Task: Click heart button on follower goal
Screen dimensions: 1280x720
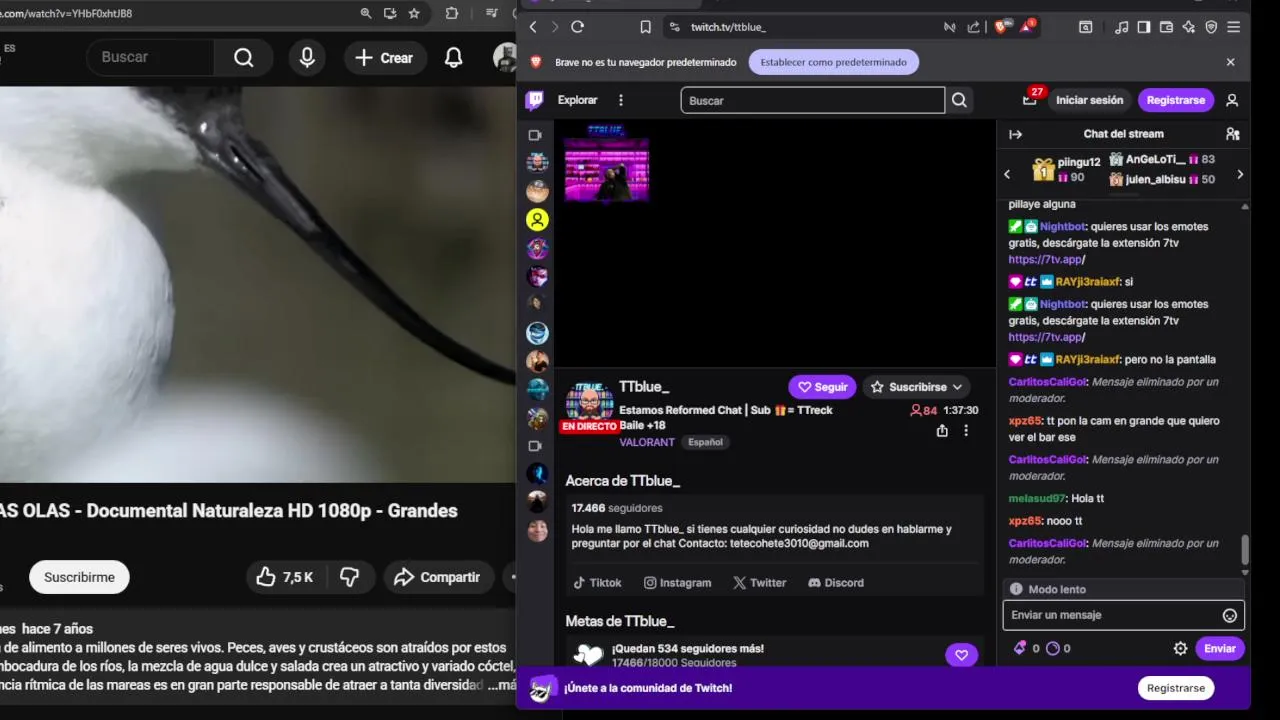Action: (961, 655)
